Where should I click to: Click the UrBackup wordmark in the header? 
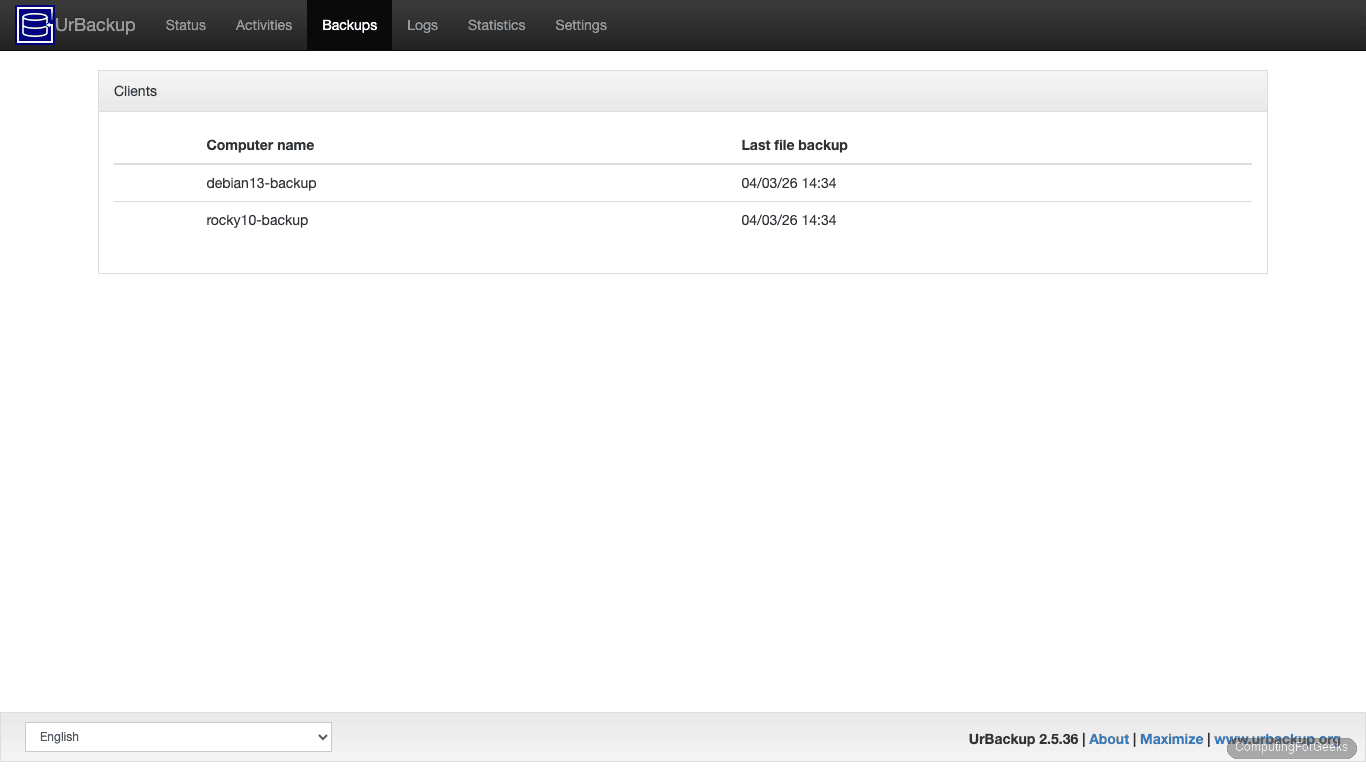94,25
